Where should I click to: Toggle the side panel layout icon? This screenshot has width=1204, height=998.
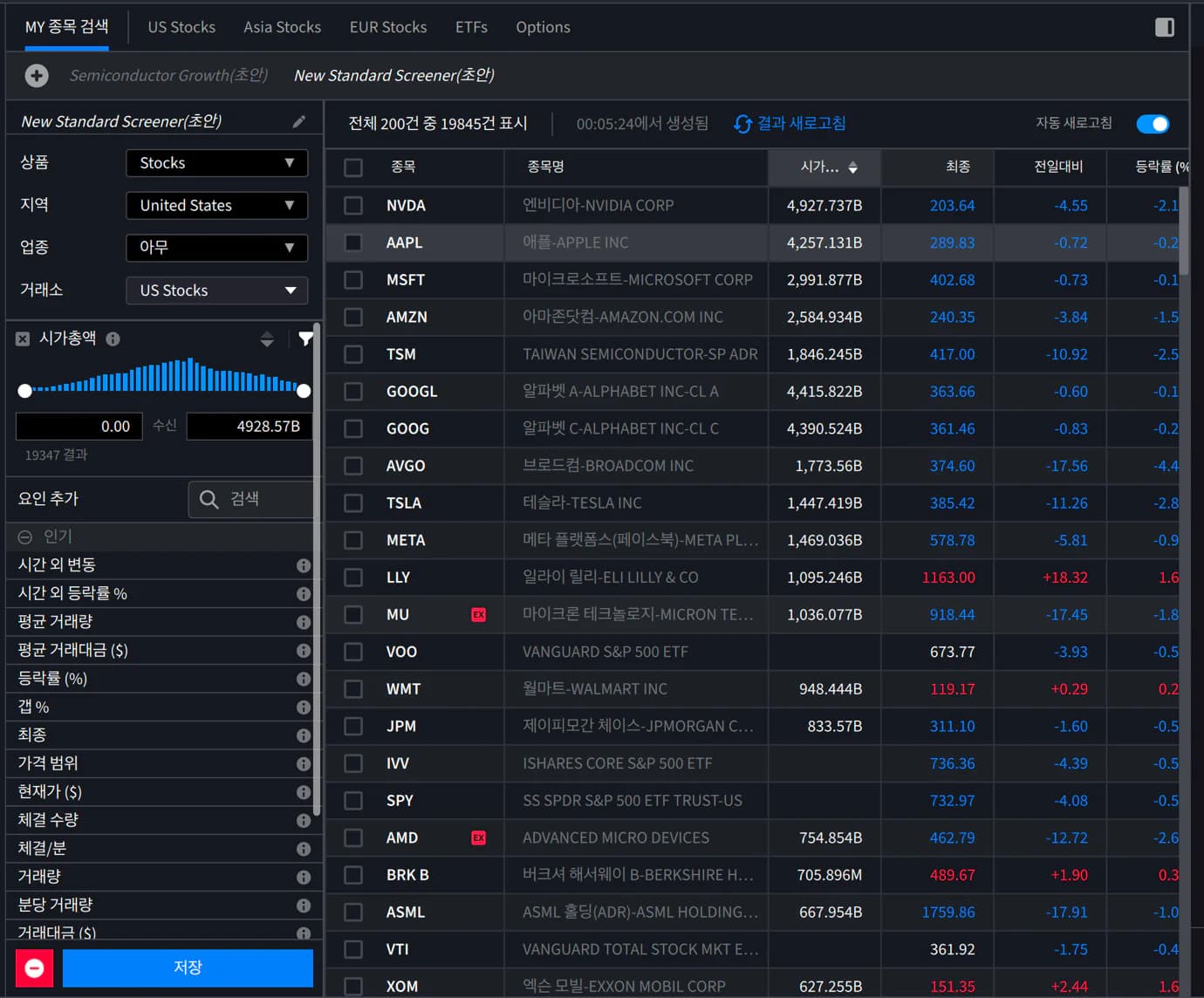pyautogui.click(x=1165, y=27)
